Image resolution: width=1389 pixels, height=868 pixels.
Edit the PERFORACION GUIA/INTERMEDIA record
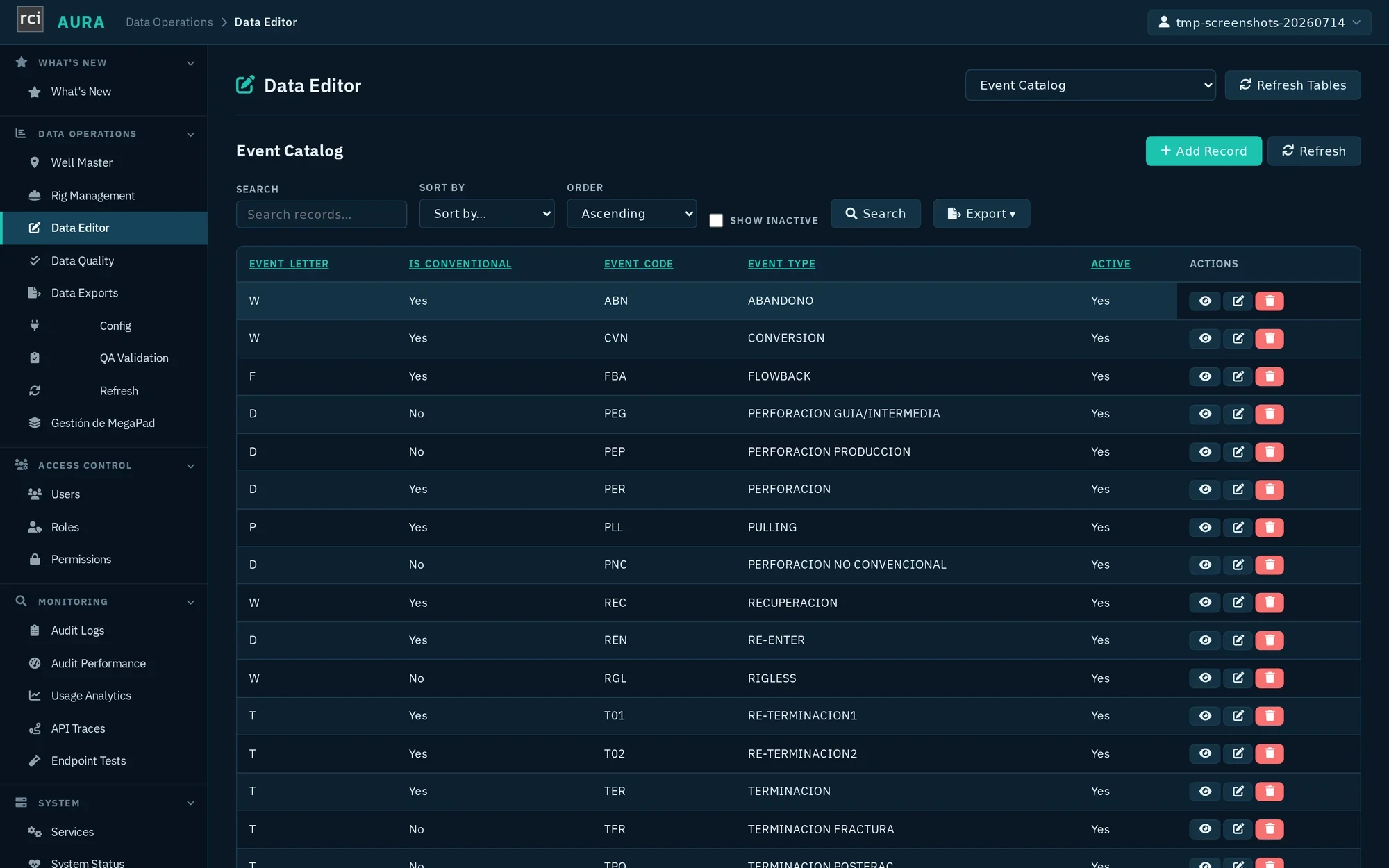[x=1238, y=414]
